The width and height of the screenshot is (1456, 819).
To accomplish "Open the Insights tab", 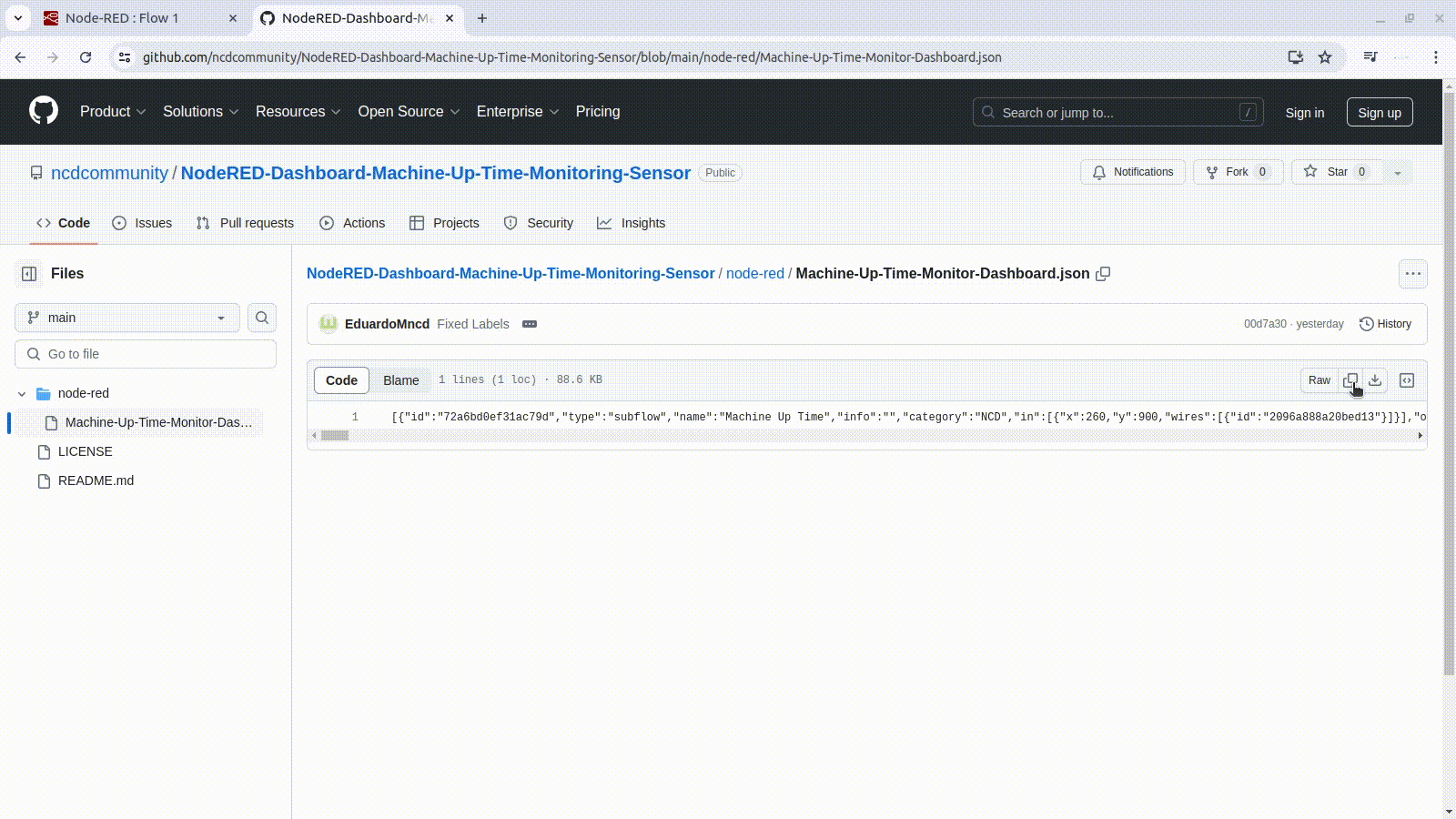I will (632, 223).
